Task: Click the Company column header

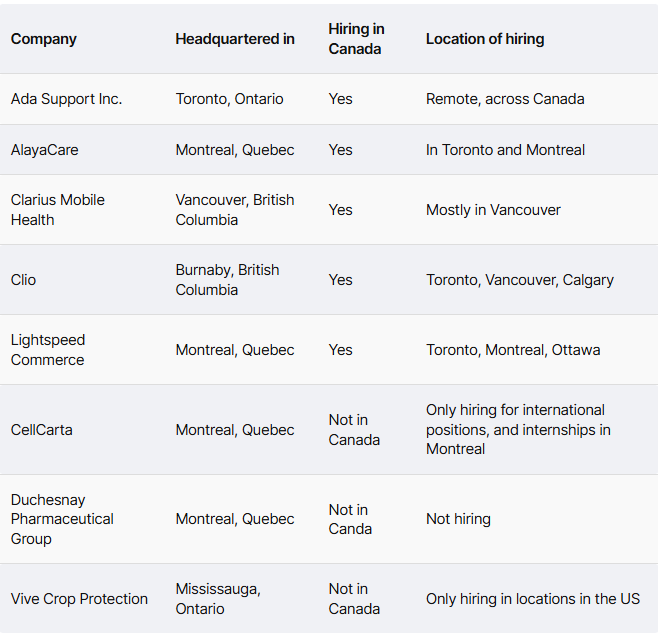Action: click(44, 39)
